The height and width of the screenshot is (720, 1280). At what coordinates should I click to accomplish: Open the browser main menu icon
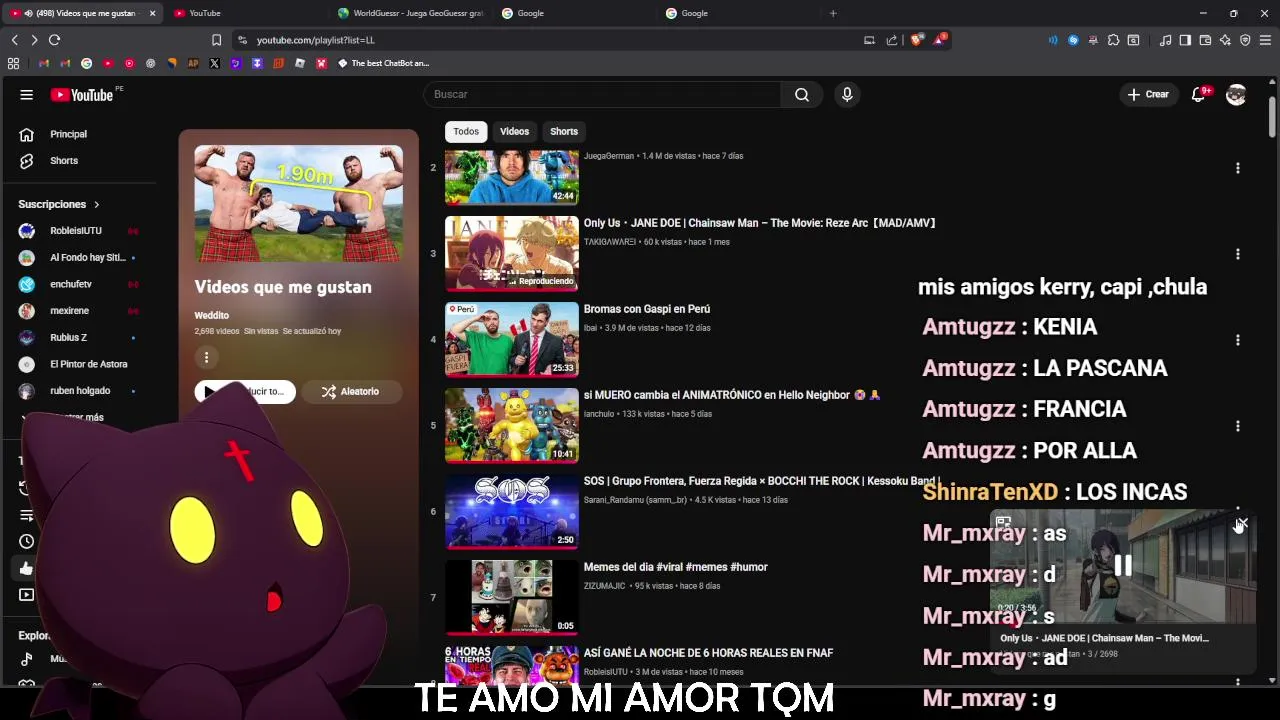(x=1265, y=40)
